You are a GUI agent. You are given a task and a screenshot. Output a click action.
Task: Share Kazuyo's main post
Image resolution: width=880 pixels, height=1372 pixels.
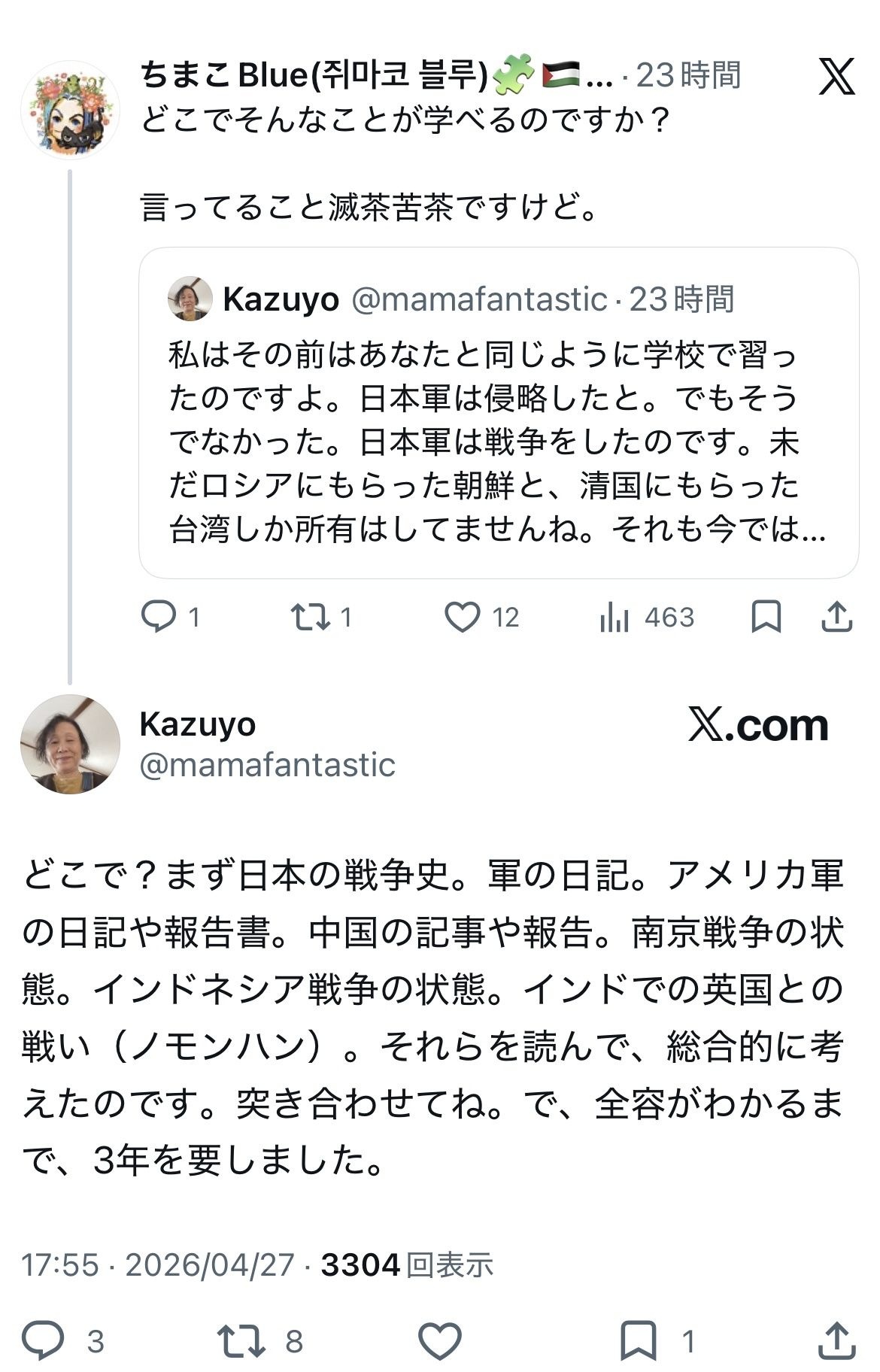pyautogui.click(x=836, y=1340)
